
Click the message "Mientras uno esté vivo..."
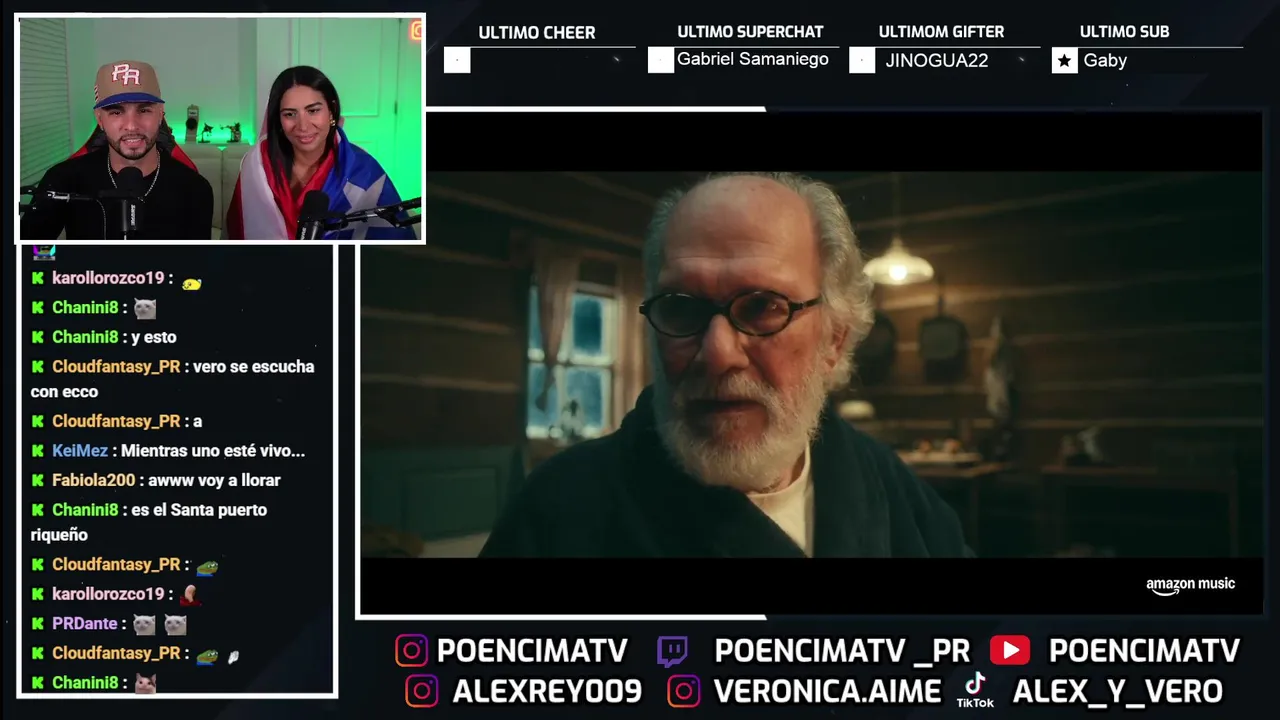click(x=213, y=451)
